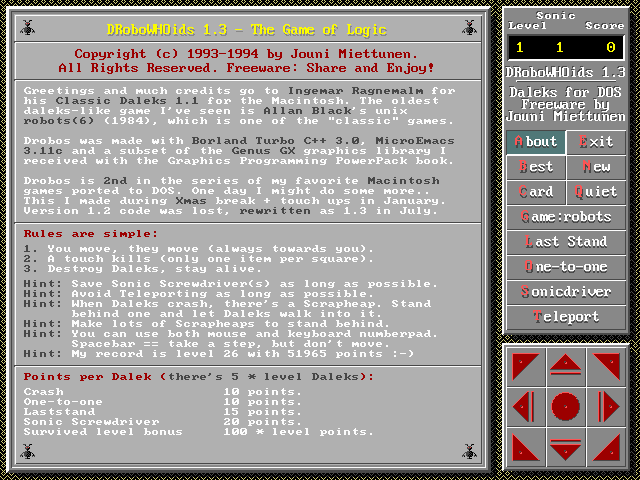Click the 'Survived level bonus' line
The height and width of the screenshot is (480, 640).
point(198,432)
